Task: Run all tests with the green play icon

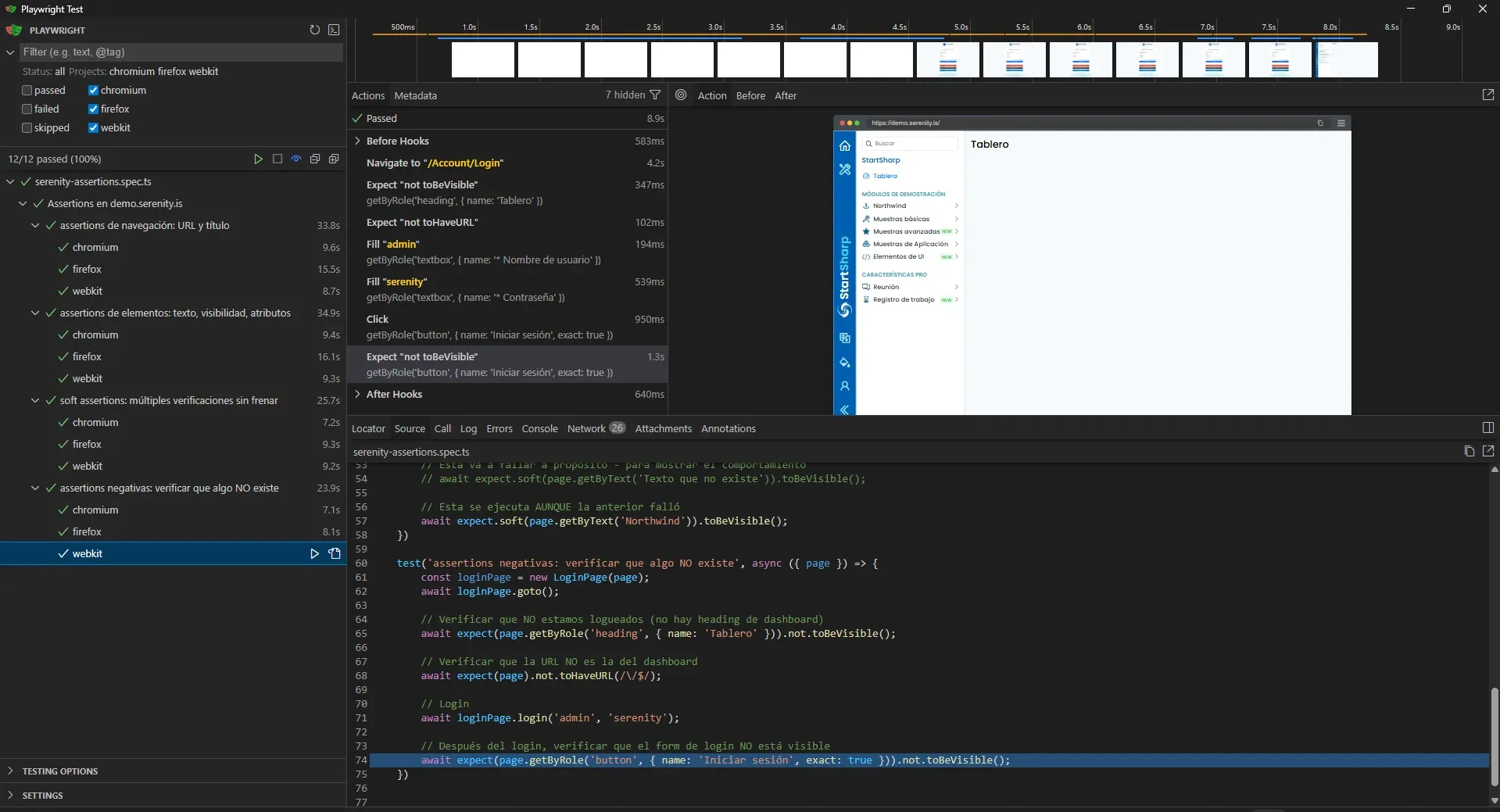Action: coord(258,159)
